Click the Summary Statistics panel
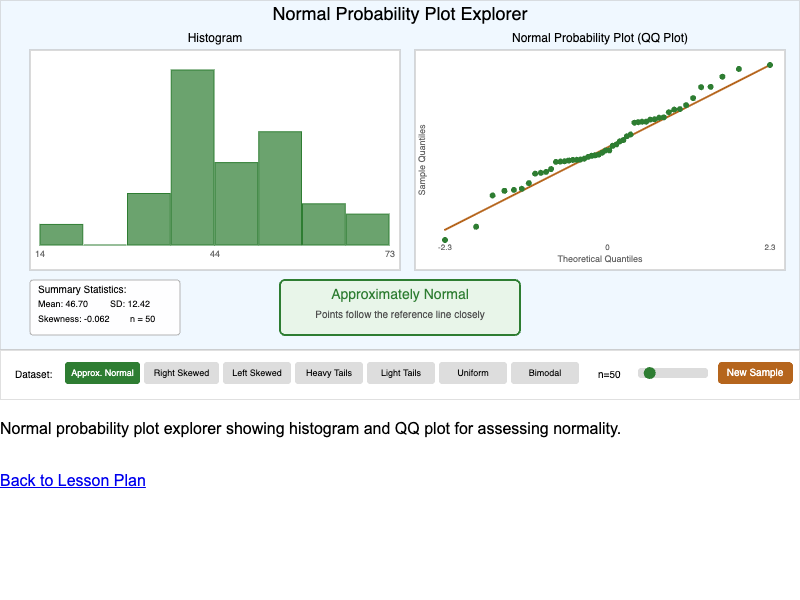 (x=104, y=307)
